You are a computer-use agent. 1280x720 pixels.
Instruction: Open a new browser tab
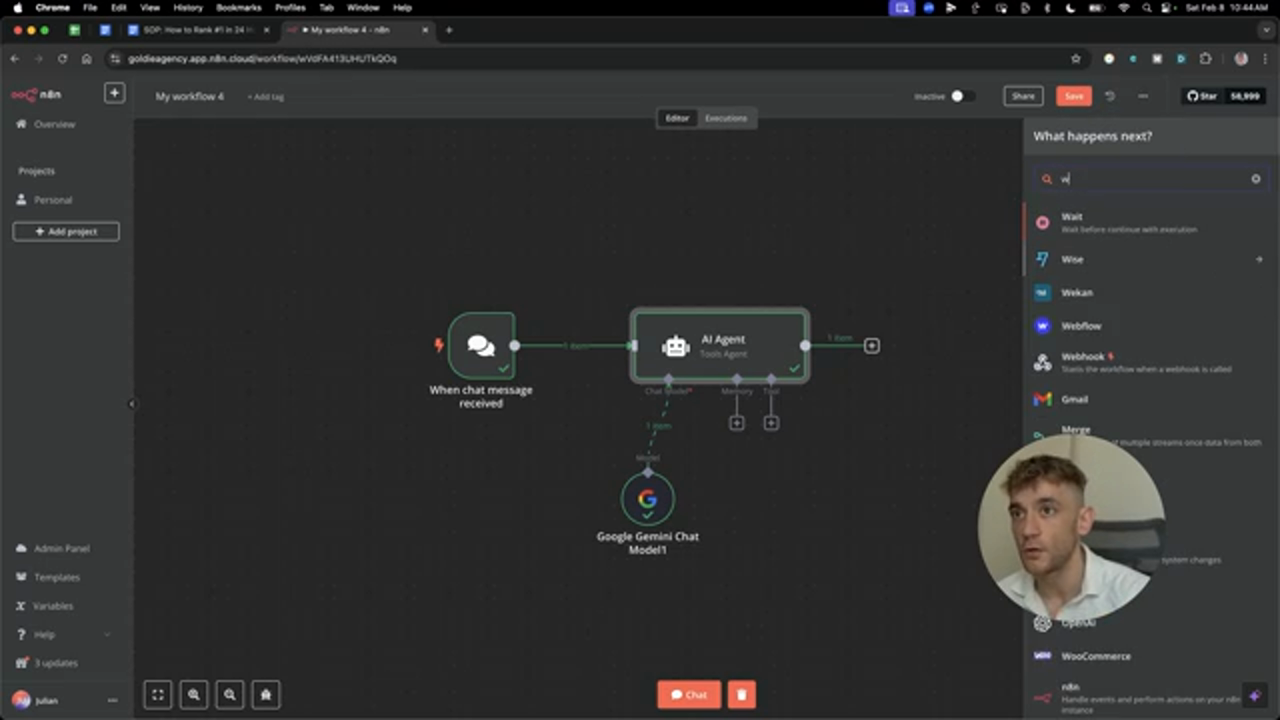(x=449, y=30)
